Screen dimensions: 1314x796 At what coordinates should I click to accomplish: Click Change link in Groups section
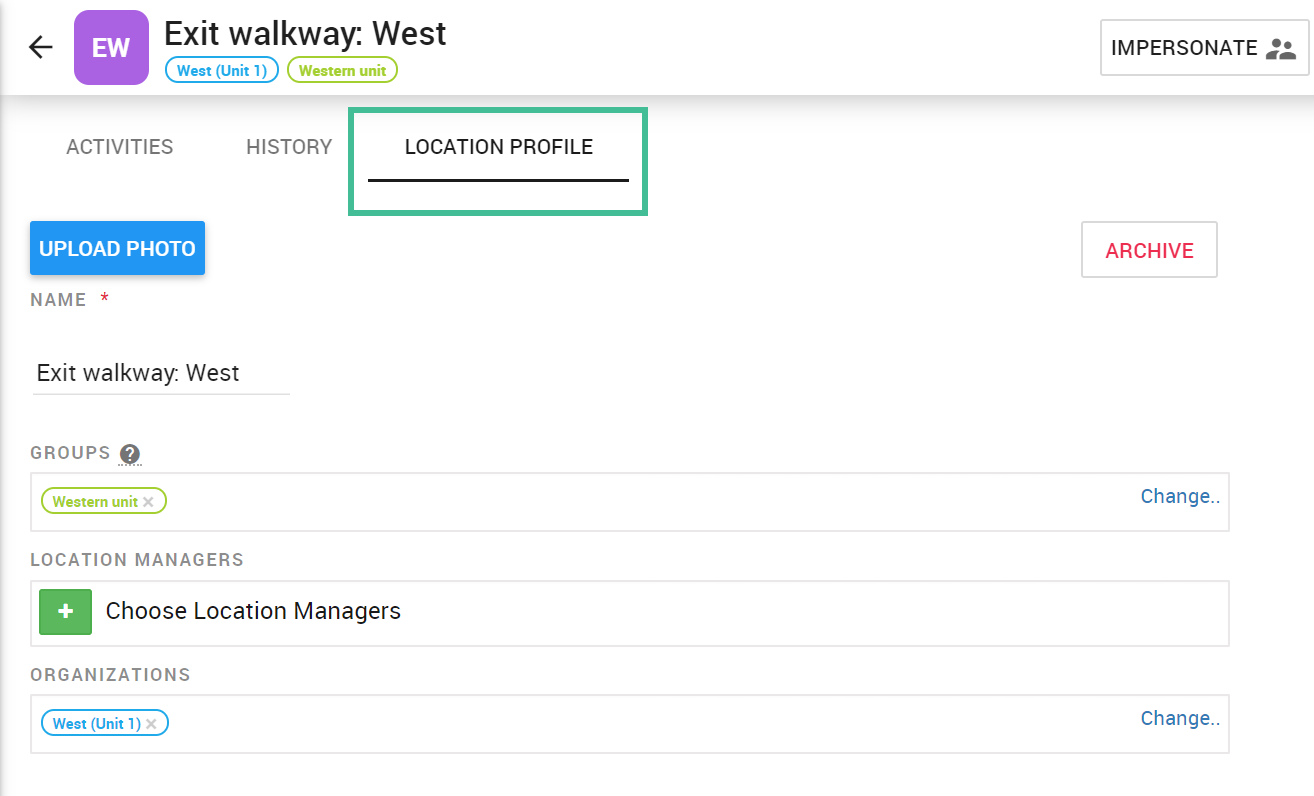1180,496
